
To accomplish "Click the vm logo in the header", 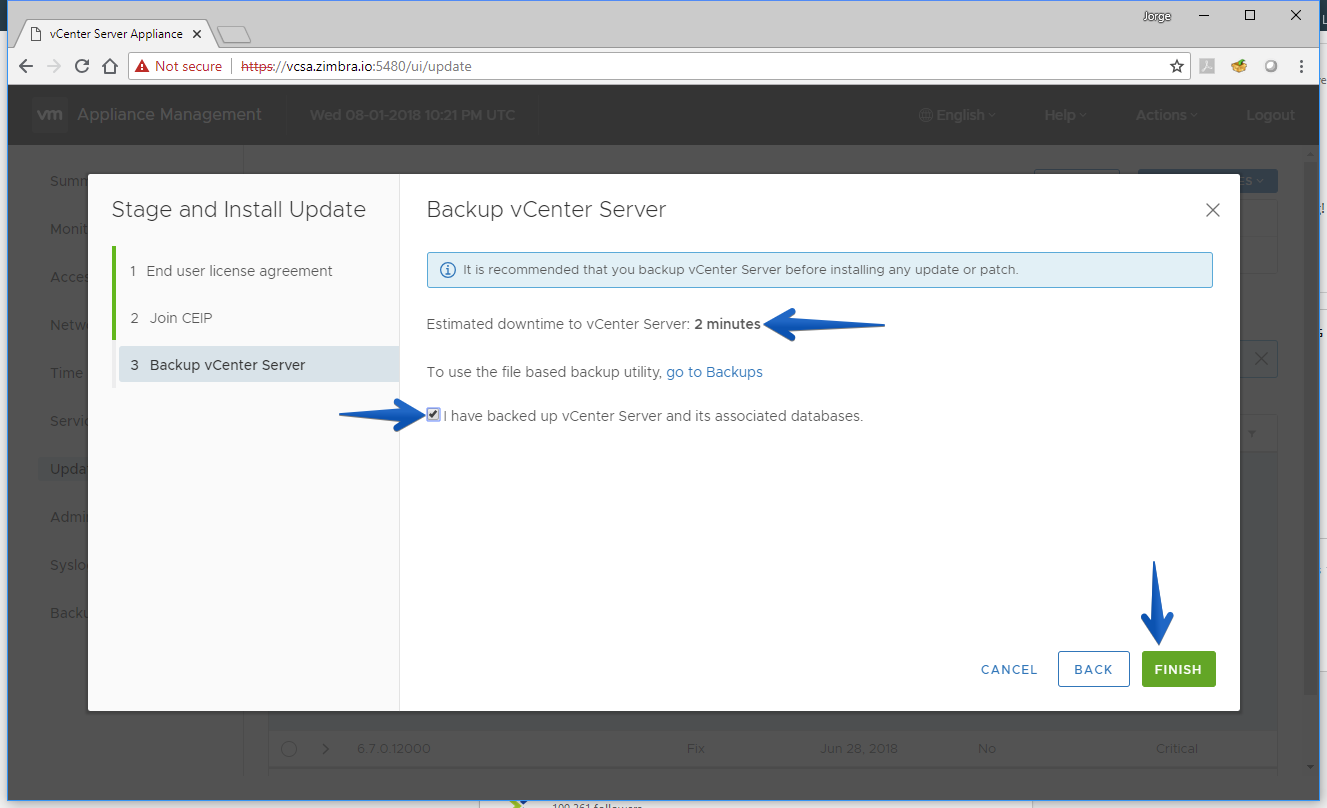I will [50, 114].
